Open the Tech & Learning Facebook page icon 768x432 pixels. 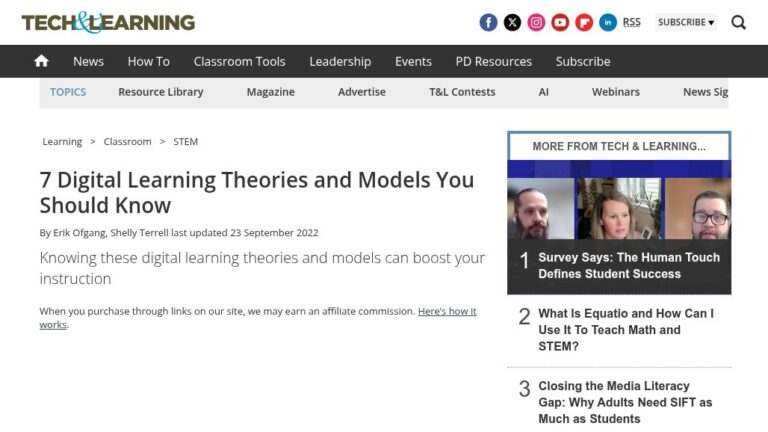tap(488, 23)
